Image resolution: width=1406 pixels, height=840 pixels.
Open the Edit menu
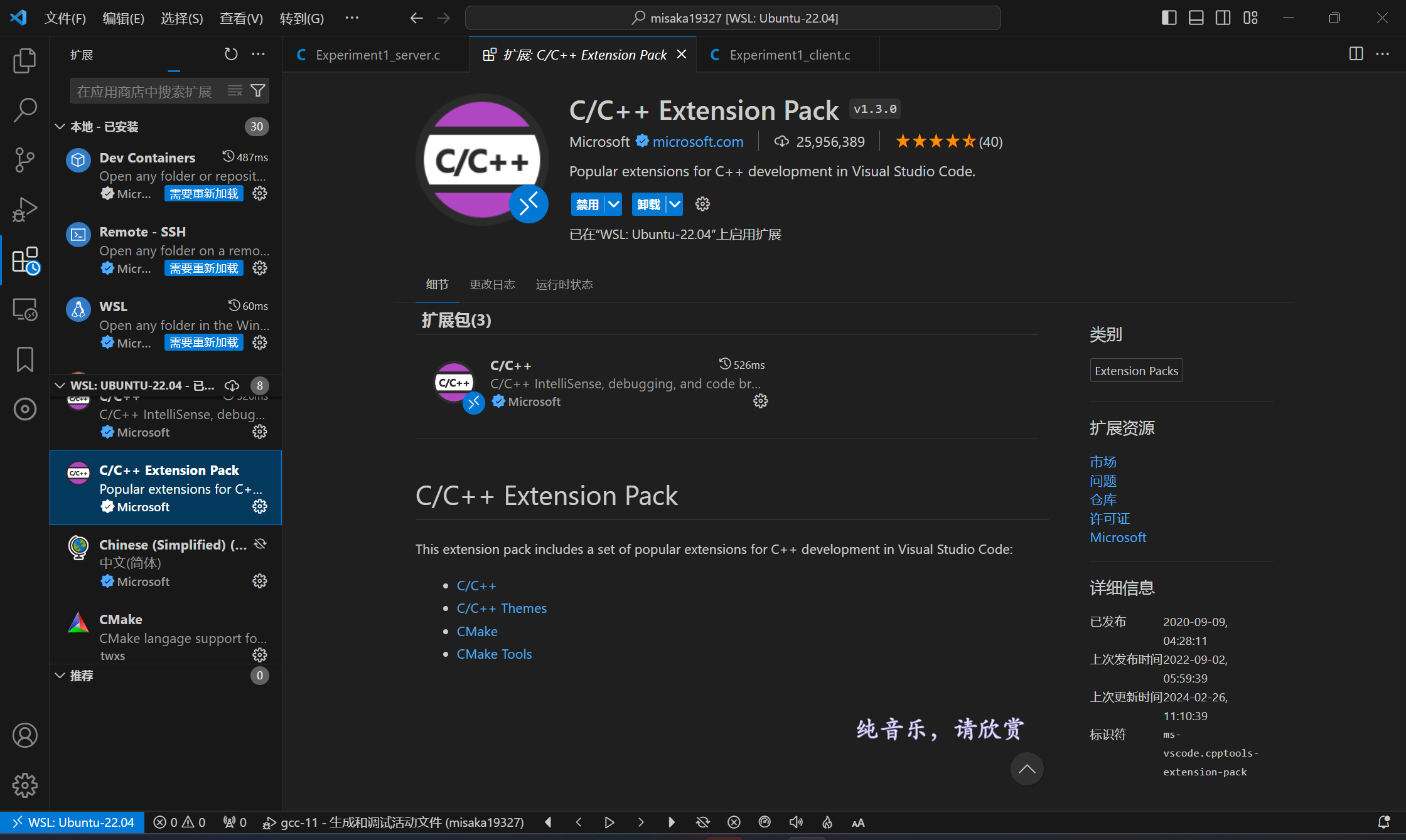click(124, 18)
